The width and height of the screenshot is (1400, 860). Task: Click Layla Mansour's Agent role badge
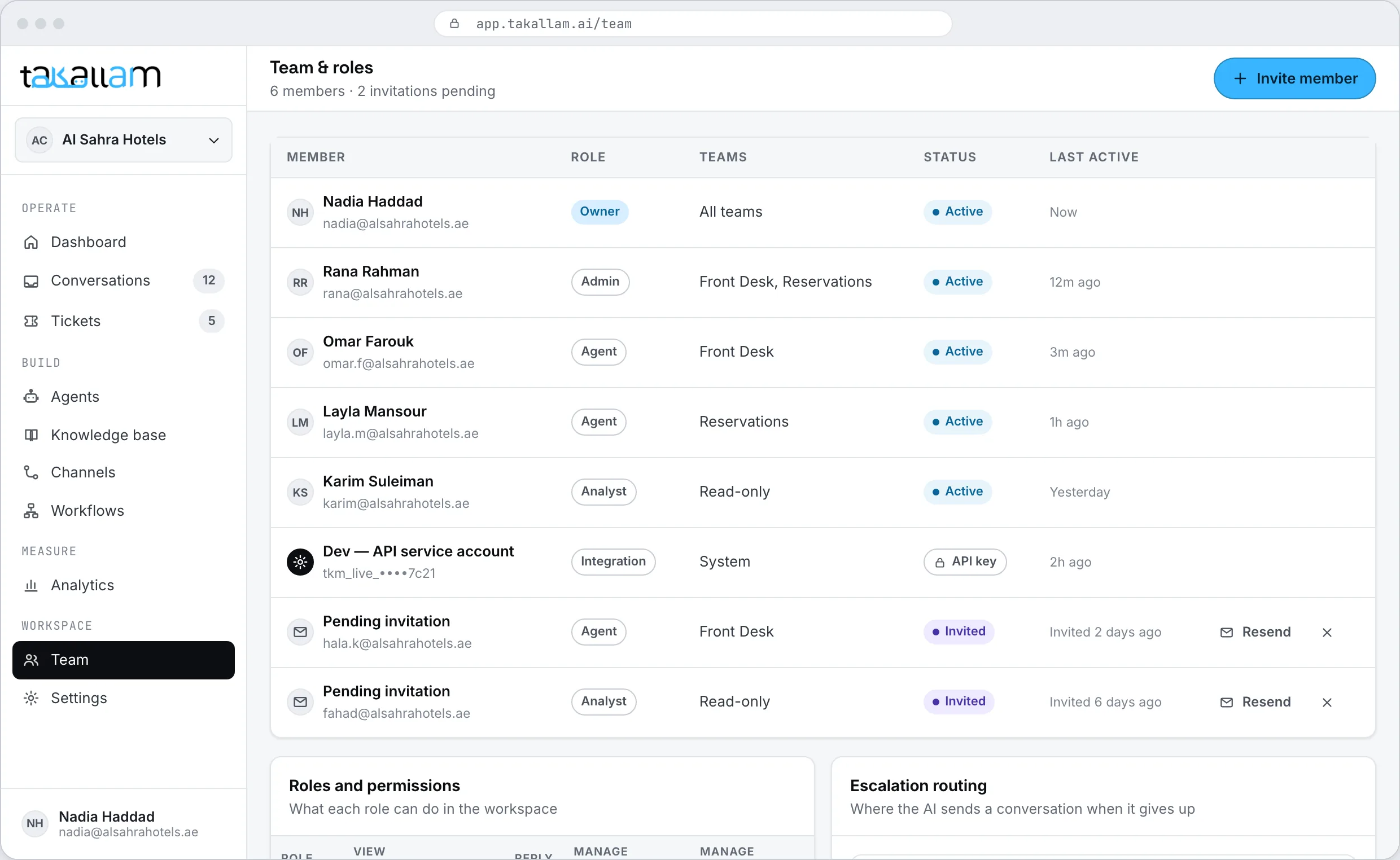(598, 422)
